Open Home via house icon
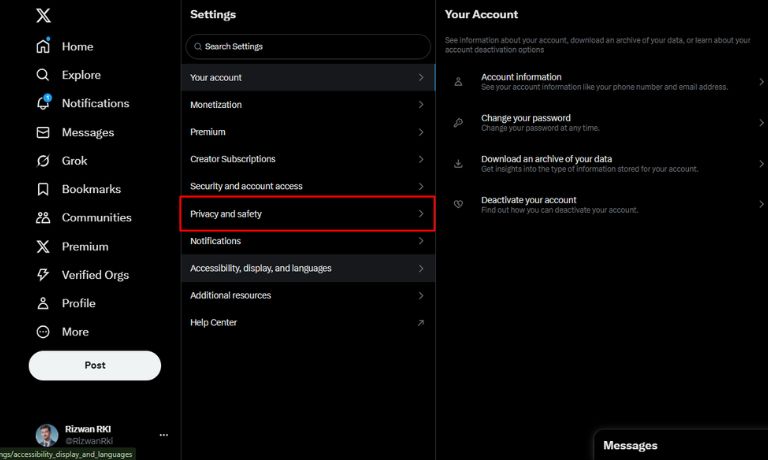The width and height of the screenshot is (768, 460). pyautogui.click(x=43, y=46)
